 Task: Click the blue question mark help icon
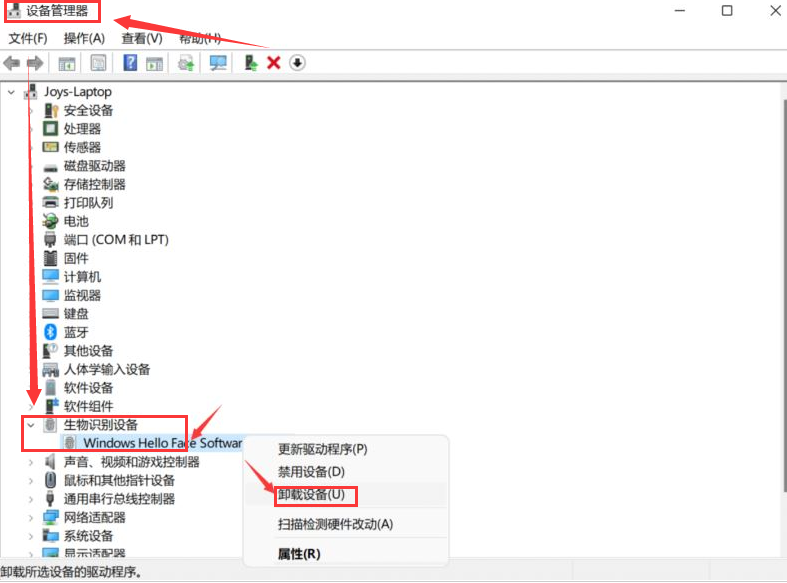[130, 63]
